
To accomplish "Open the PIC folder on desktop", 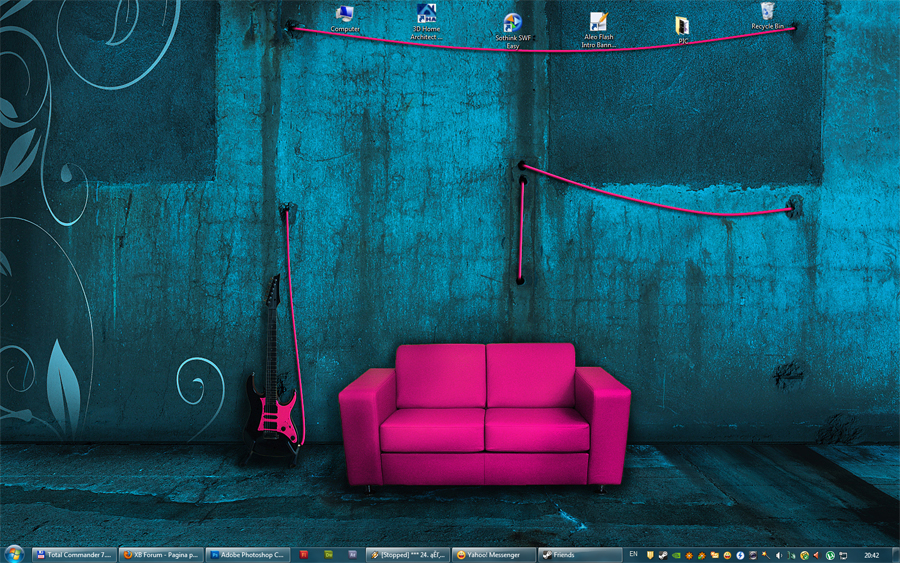I will click(682, 30).
